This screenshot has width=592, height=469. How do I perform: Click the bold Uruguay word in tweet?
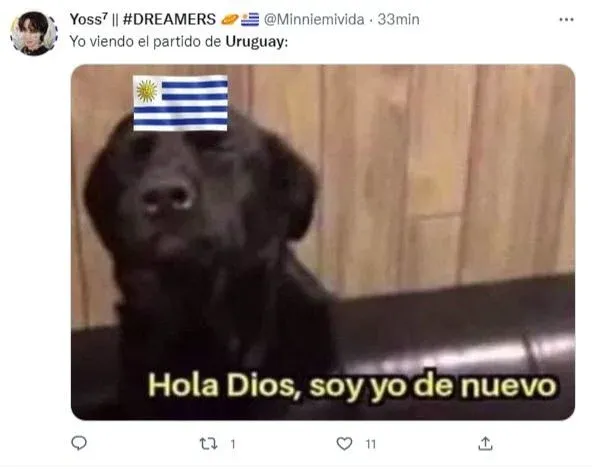point(257,42)
